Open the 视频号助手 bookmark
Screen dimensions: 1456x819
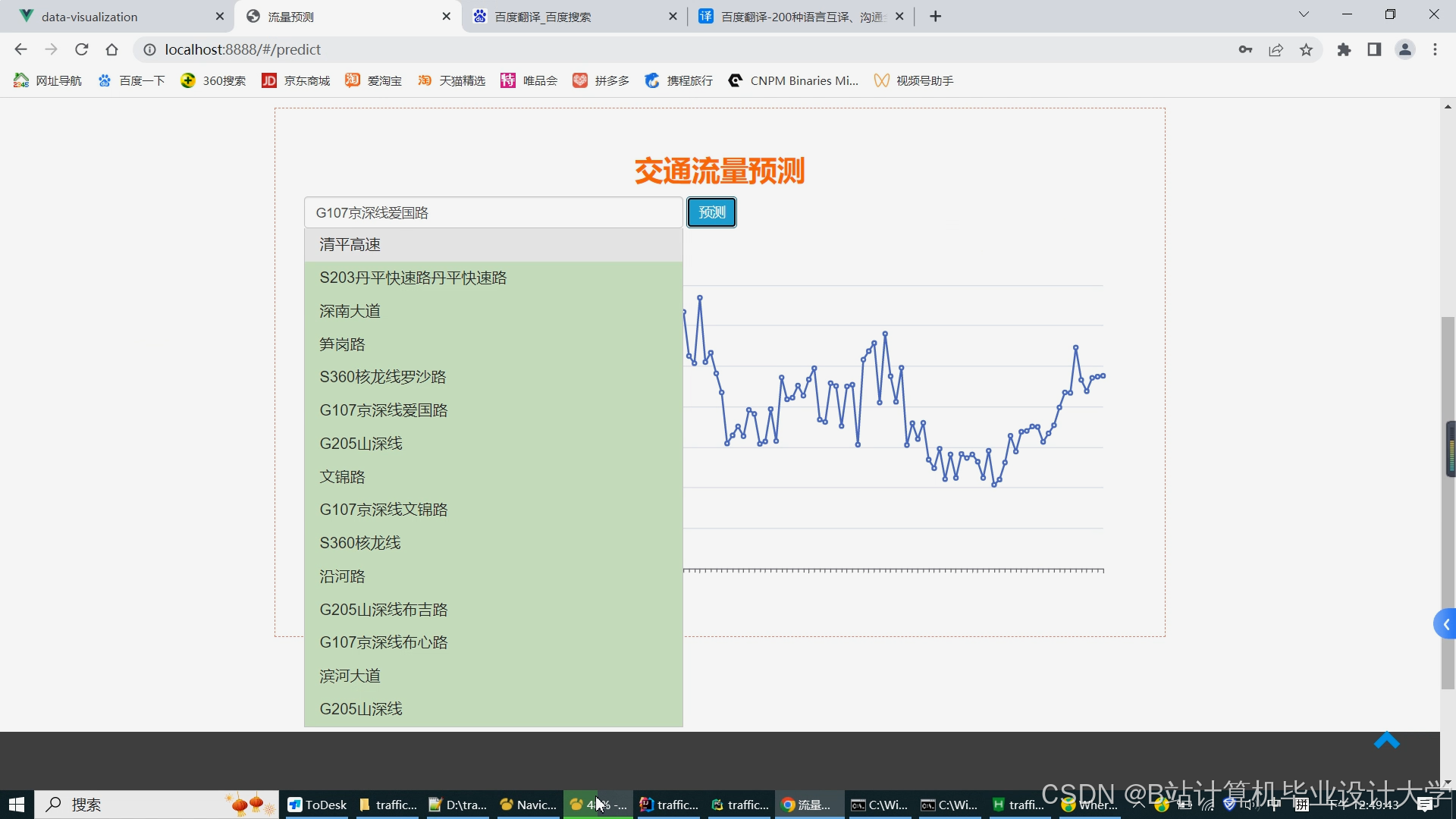(924, 80)
